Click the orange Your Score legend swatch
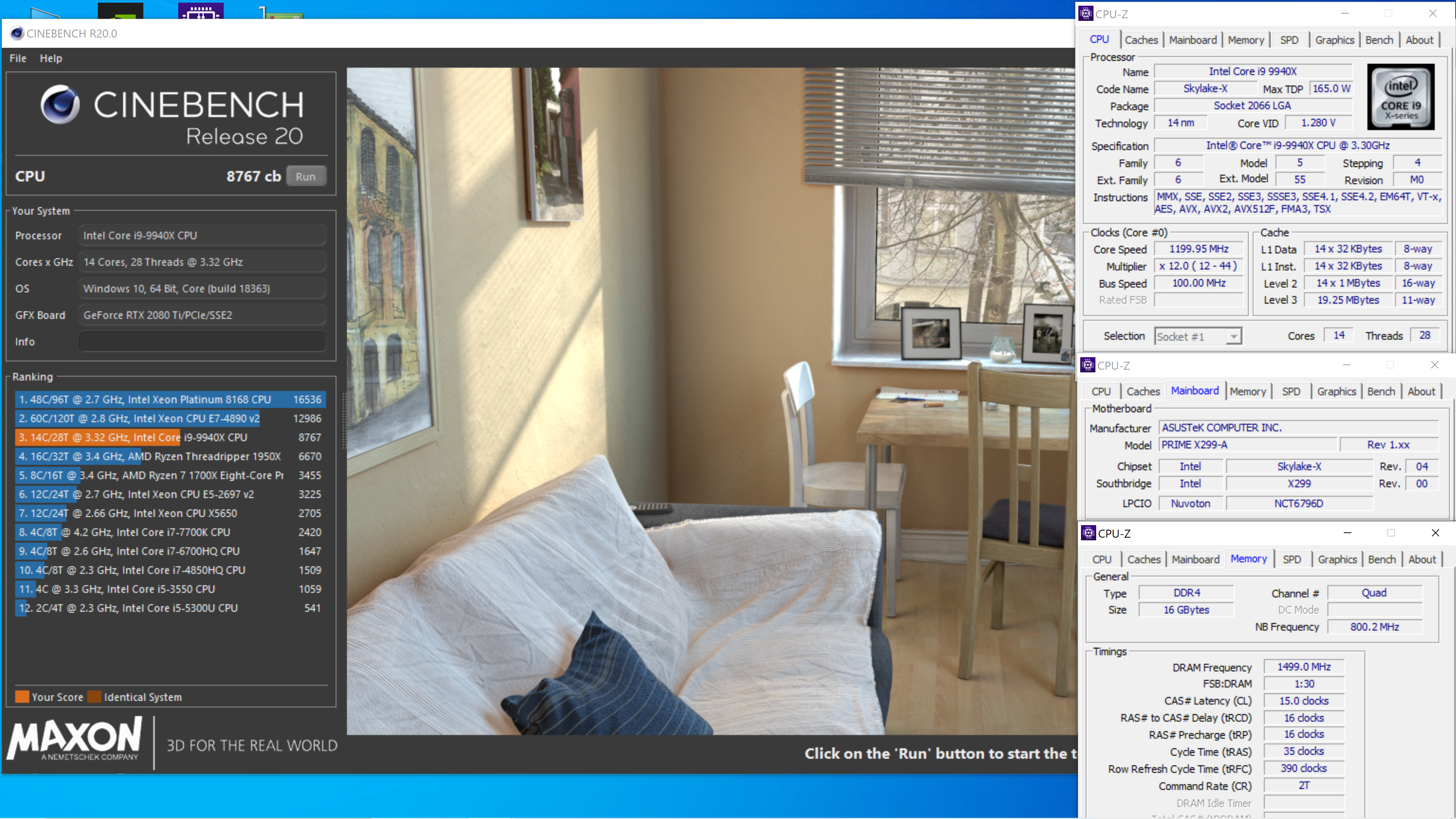This screenshot has width=1456, height=819. pos(22,697)
